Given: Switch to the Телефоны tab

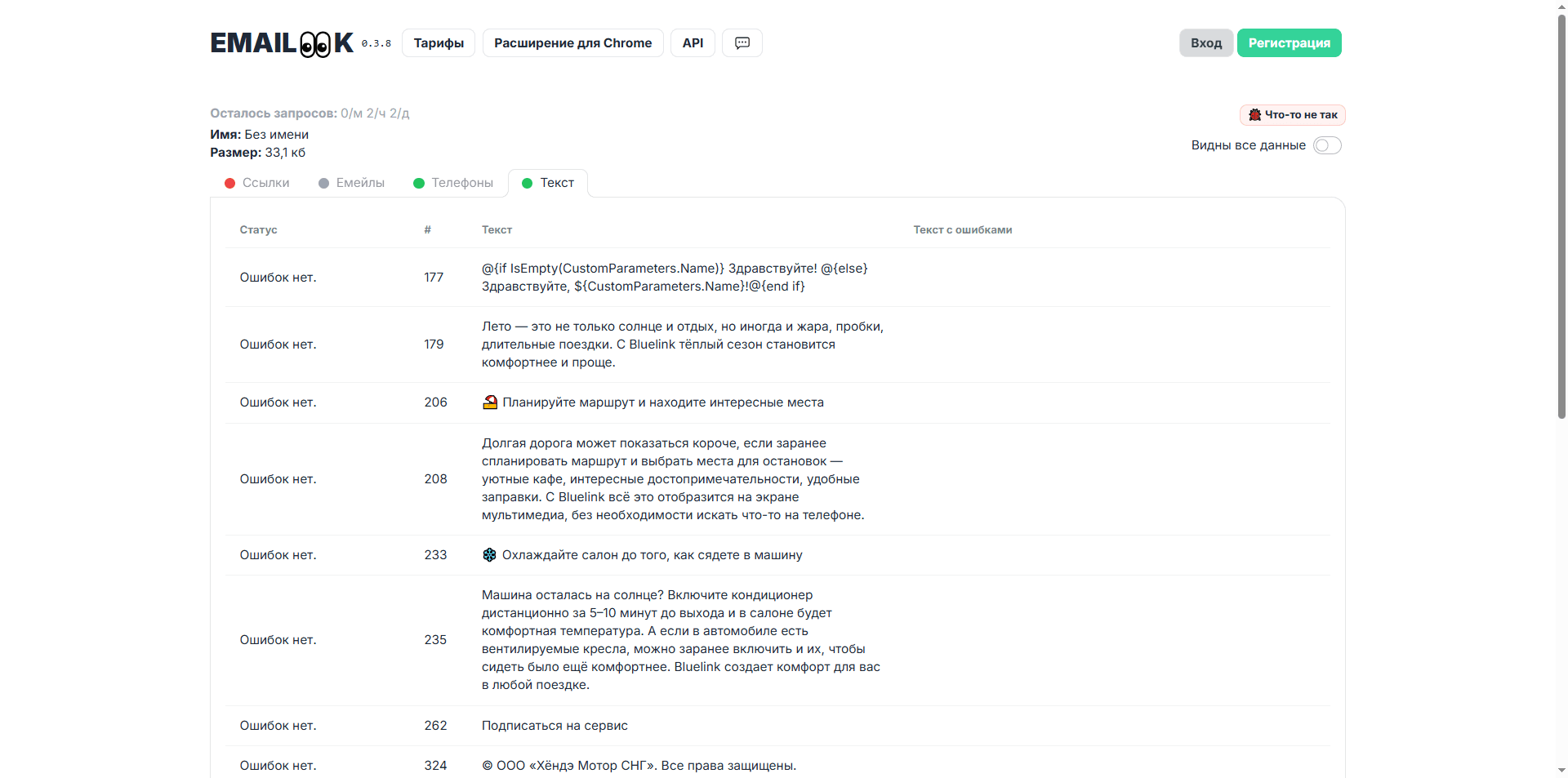Looking at the screenshot, I should (x=453, y=183).
